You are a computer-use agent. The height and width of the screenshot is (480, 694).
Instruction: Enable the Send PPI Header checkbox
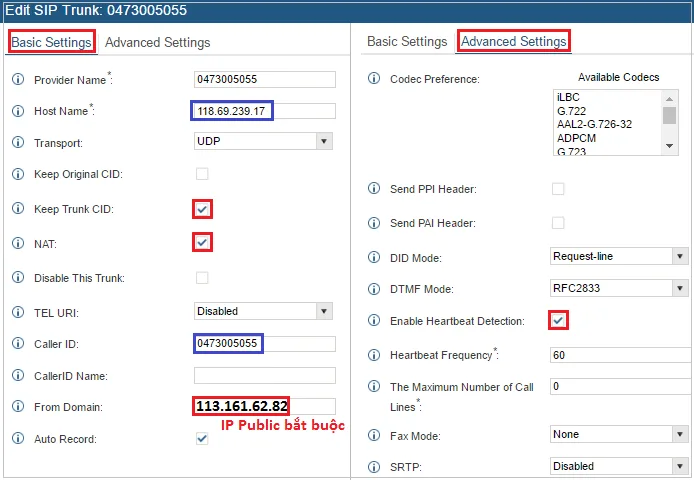(x=558, y=189)
